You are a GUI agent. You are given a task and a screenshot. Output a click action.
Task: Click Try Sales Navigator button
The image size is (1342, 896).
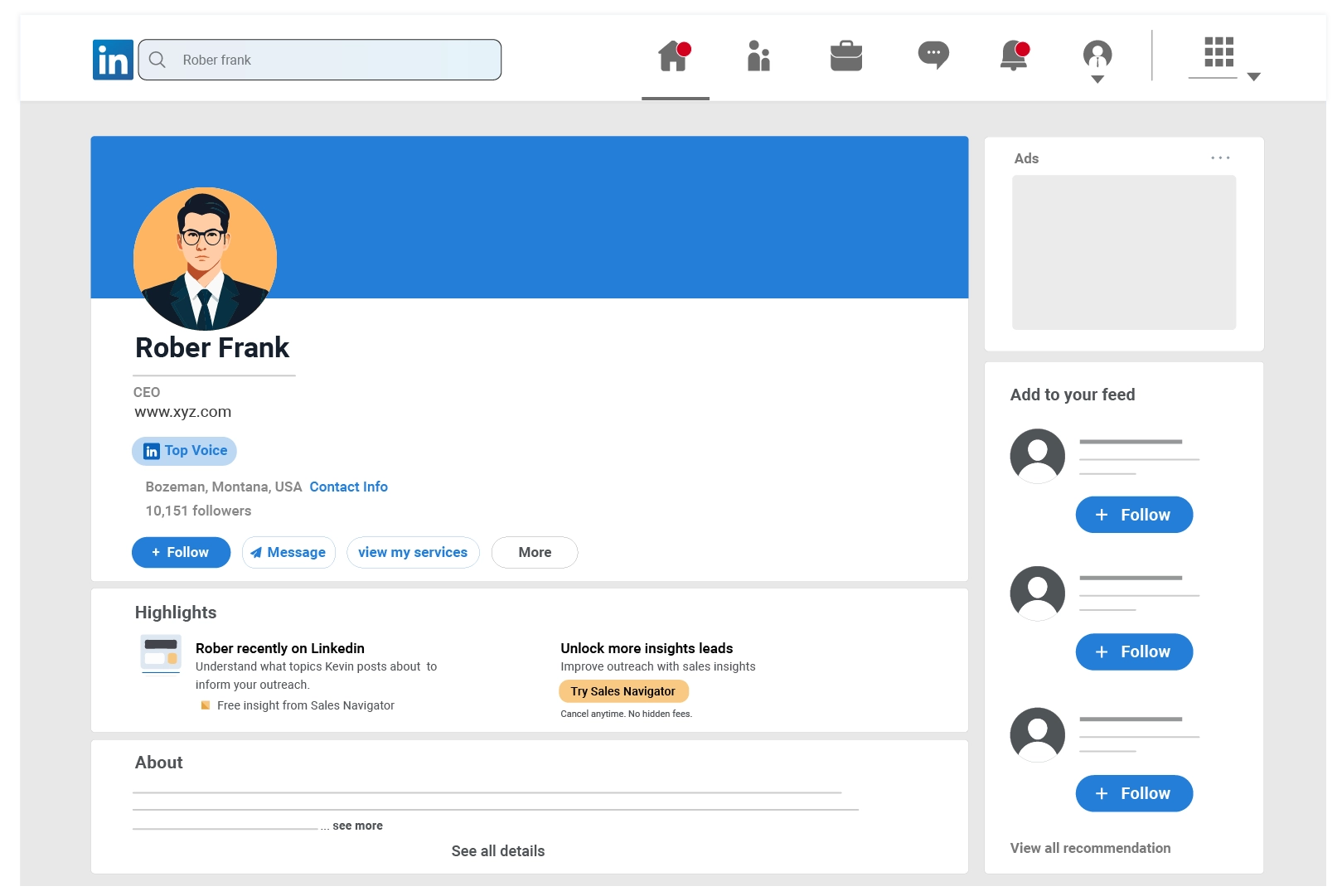tap(623, 691)
